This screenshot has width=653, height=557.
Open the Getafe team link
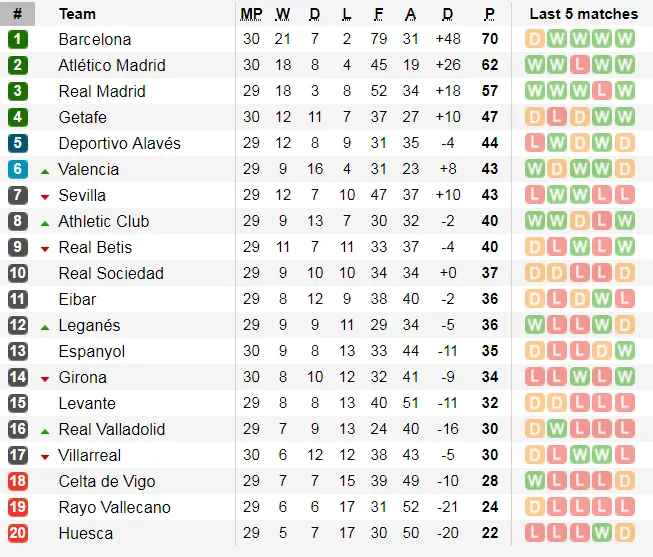point(83,117)
